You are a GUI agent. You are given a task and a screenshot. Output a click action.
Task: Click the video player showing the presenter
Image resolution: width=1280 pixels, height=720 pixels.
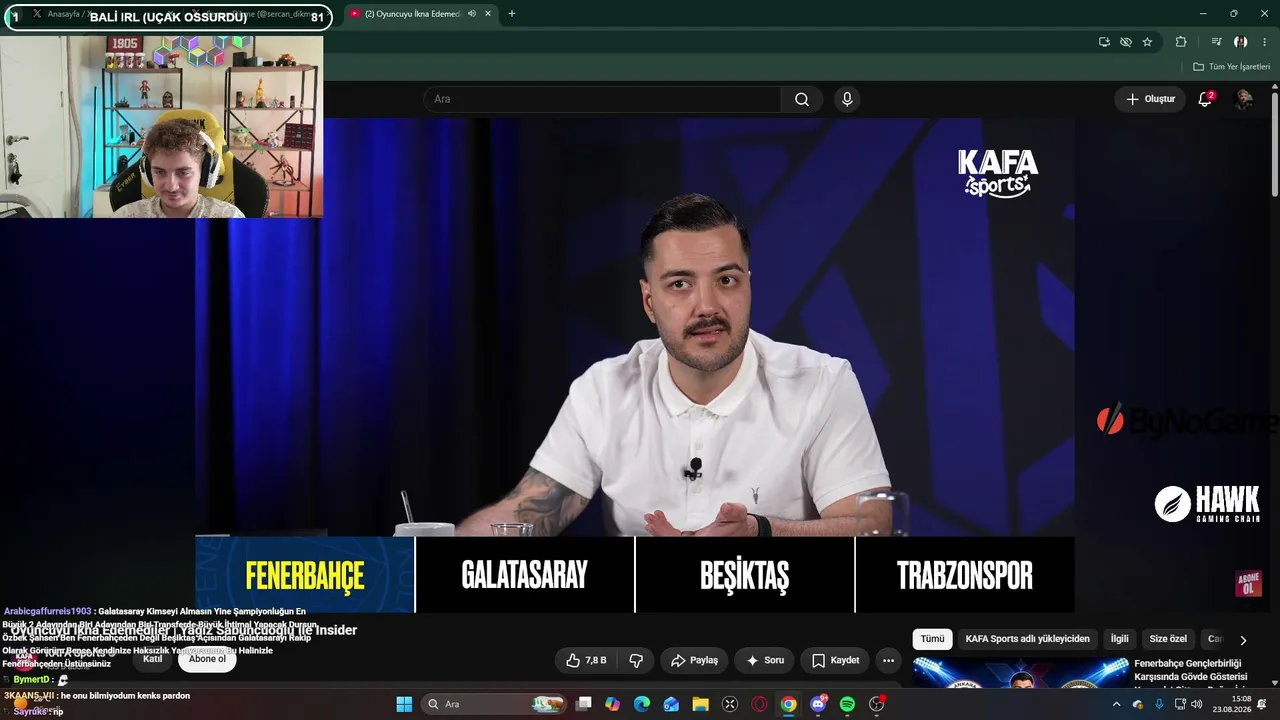[x=635, y=365]
